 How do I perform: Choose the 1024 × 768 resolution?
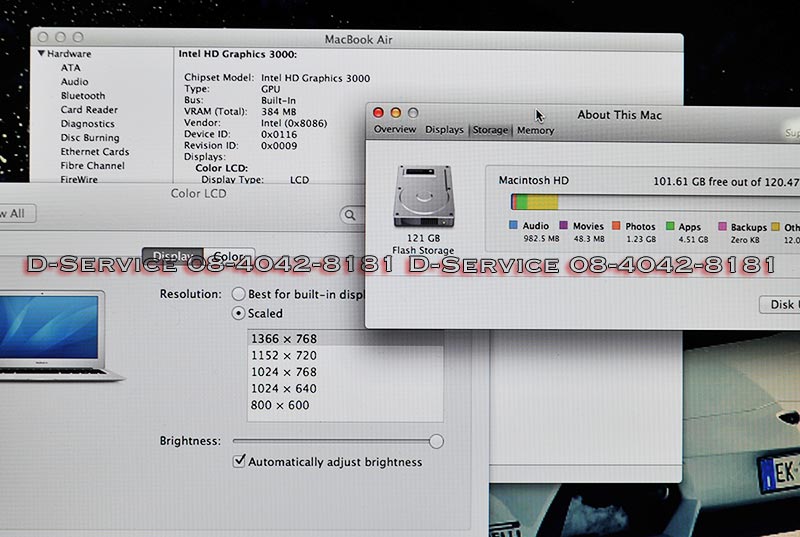[345, 372]
